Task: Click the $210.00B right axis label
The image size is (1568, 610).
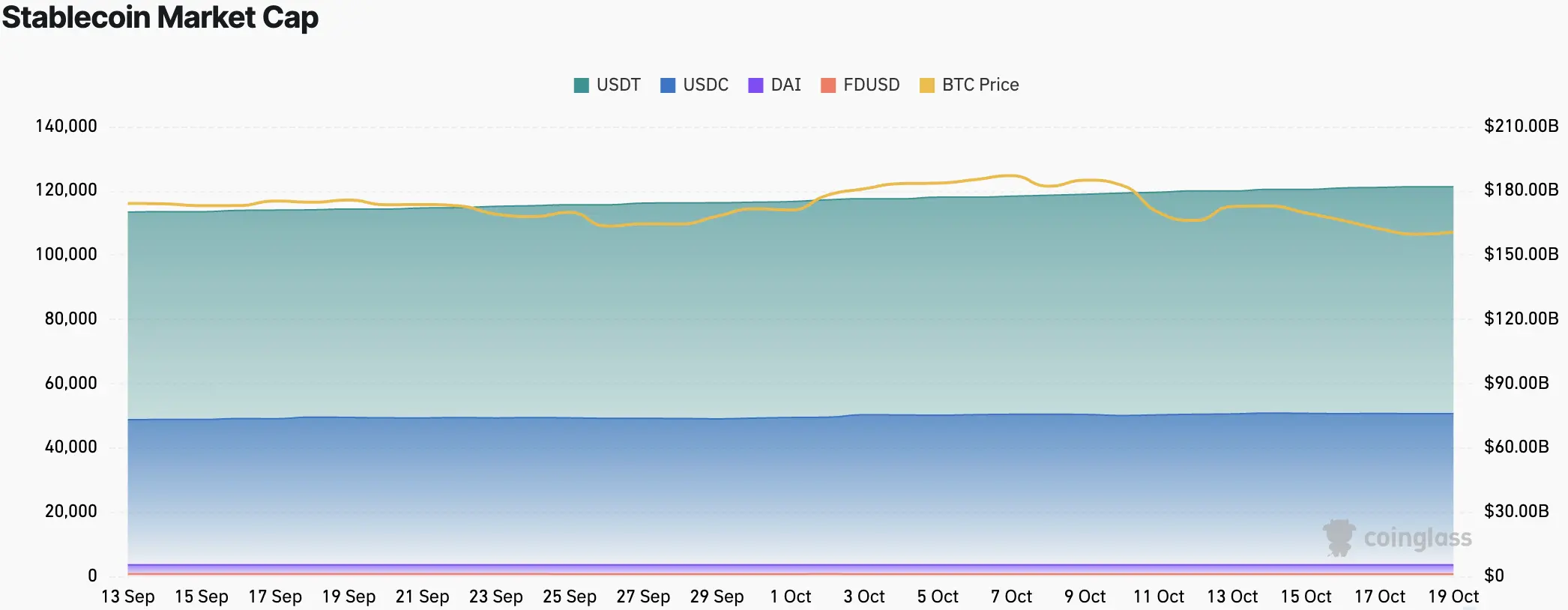Action: tap(1521, 126)
